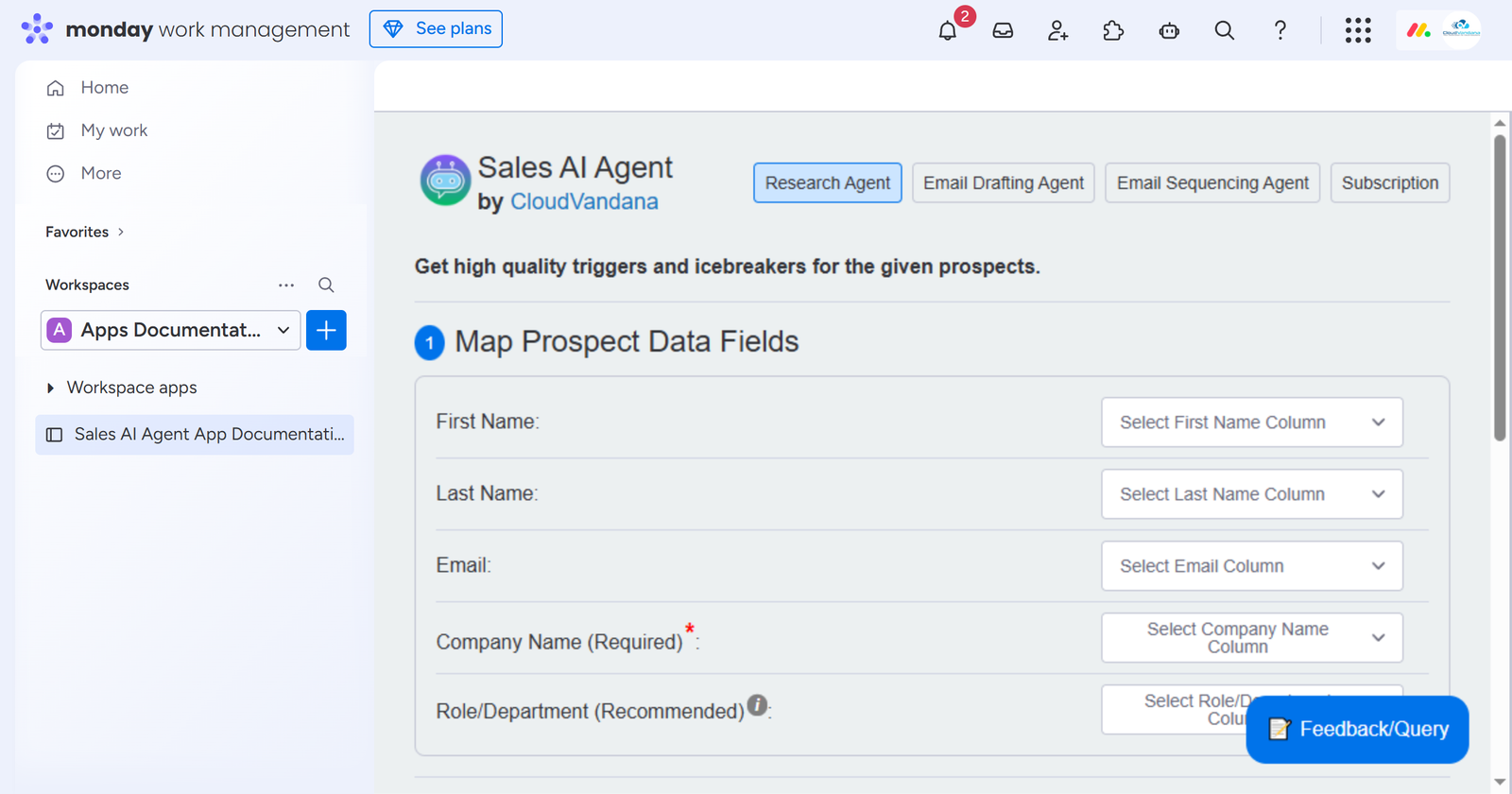Open the apps marketplace puzzle icon
Image resolution: width=1512 pixels, height=794 pixels.
click(1113, 30)
